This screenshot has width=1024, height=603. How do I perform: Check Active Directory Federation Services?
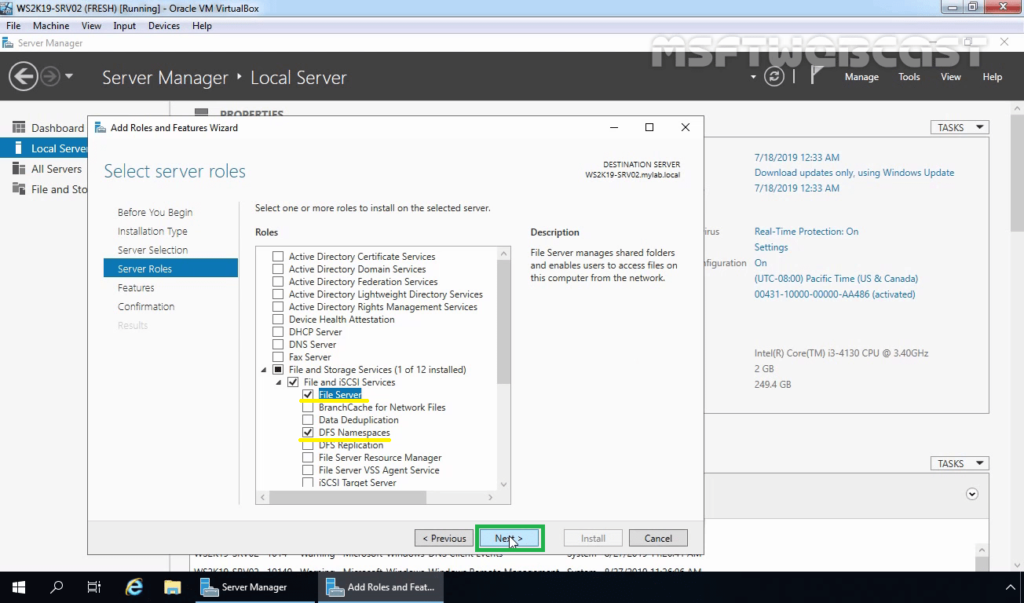pos(278,282)
